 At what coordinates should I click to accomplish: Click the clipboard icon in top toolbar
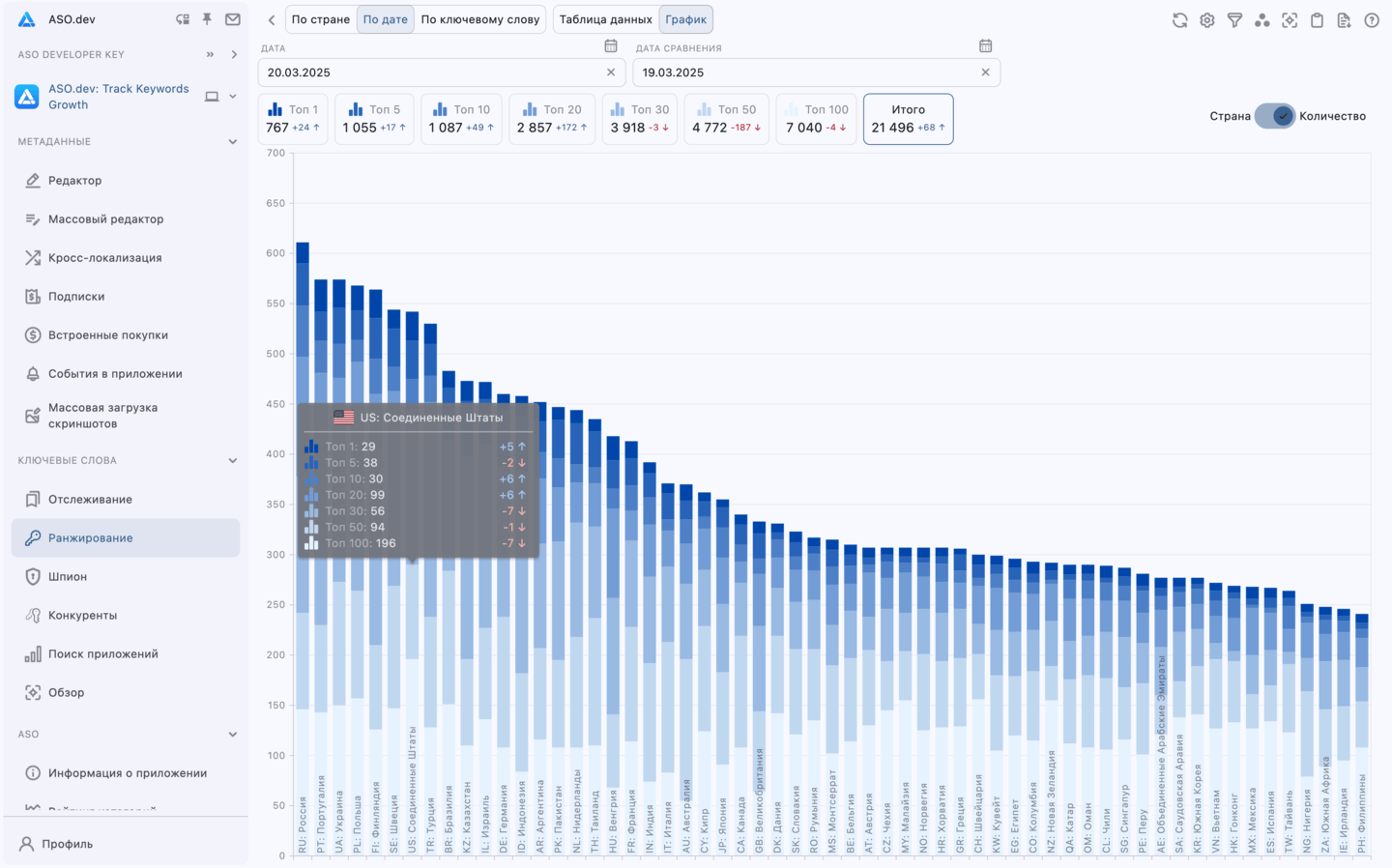[1317, 20]
